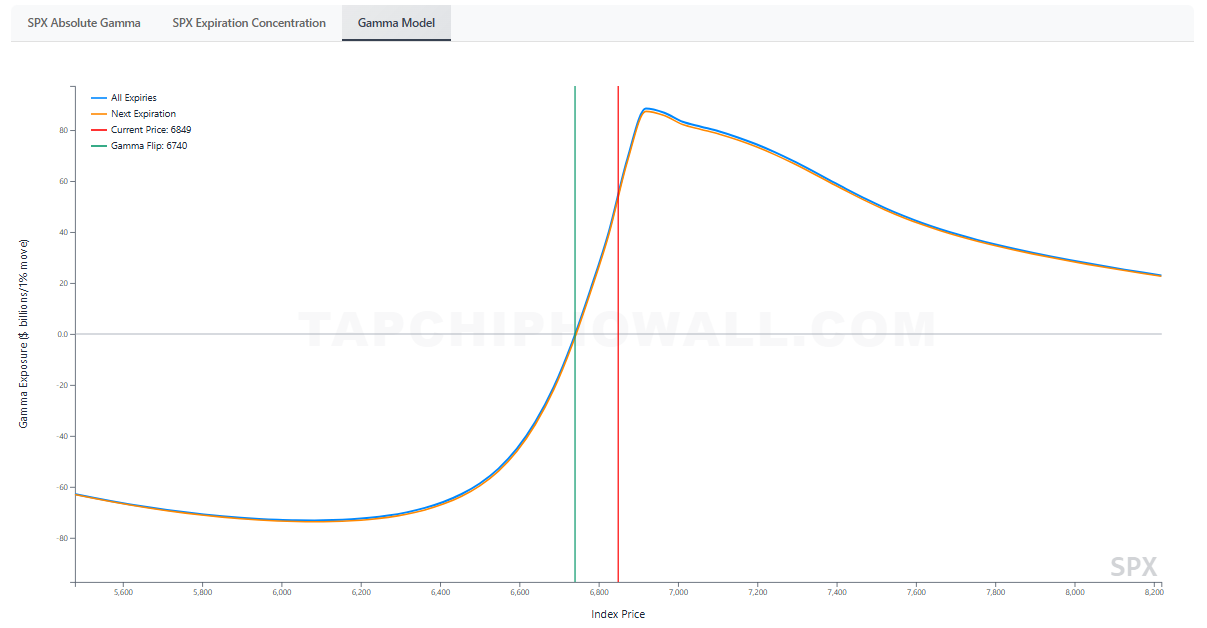Click the Gamma Exposure y-axis title
The width and height of the screenshot is (1207, 628).
tap(24, 334)
